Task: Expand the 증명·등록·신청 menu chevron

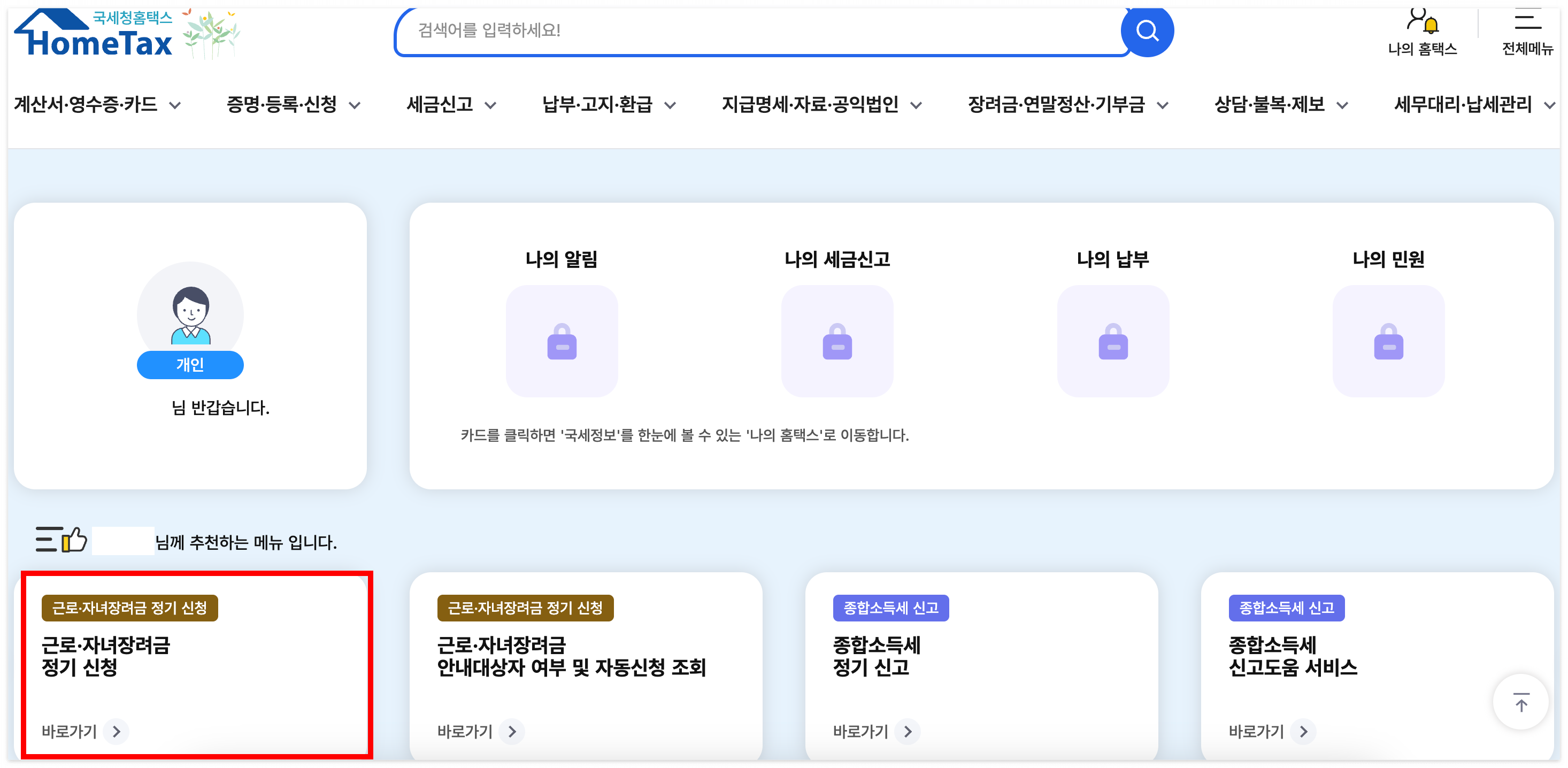Action: [x=354, y=106]
